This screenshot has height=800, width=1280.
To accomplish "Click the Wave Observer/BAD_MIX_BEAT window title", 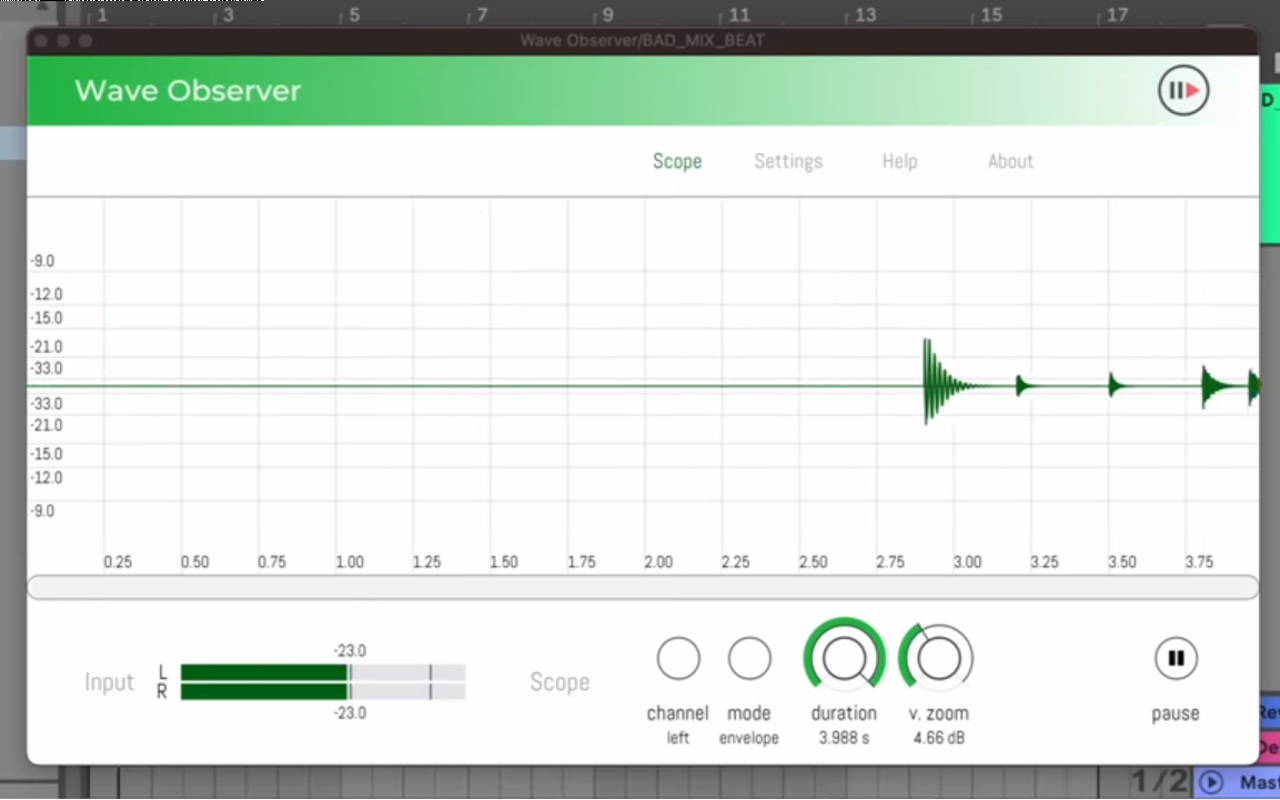I will point(642,40).
